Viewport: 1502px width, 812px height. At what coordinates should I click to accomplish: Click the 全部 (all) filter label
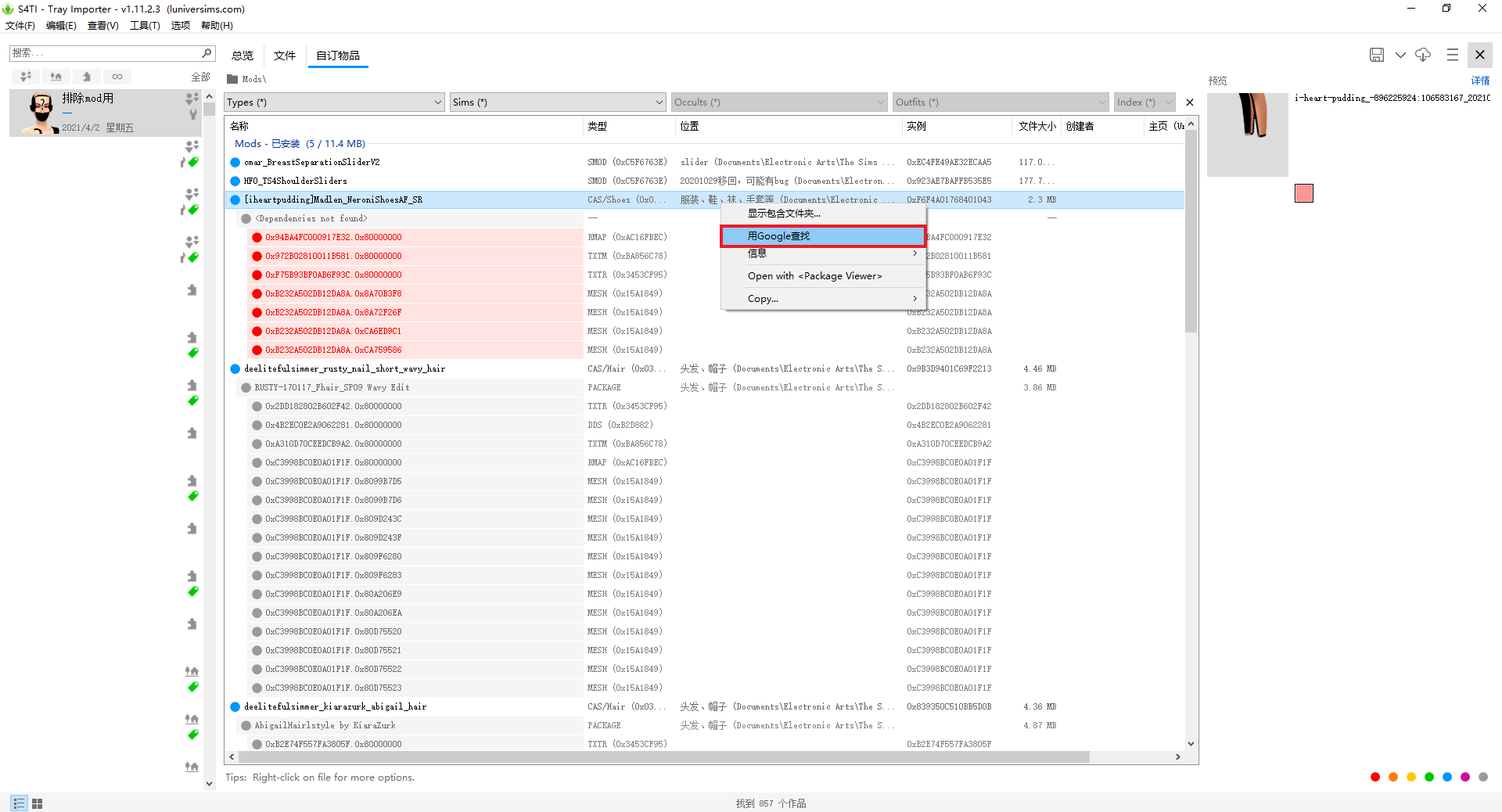click(x=201, y=77)
